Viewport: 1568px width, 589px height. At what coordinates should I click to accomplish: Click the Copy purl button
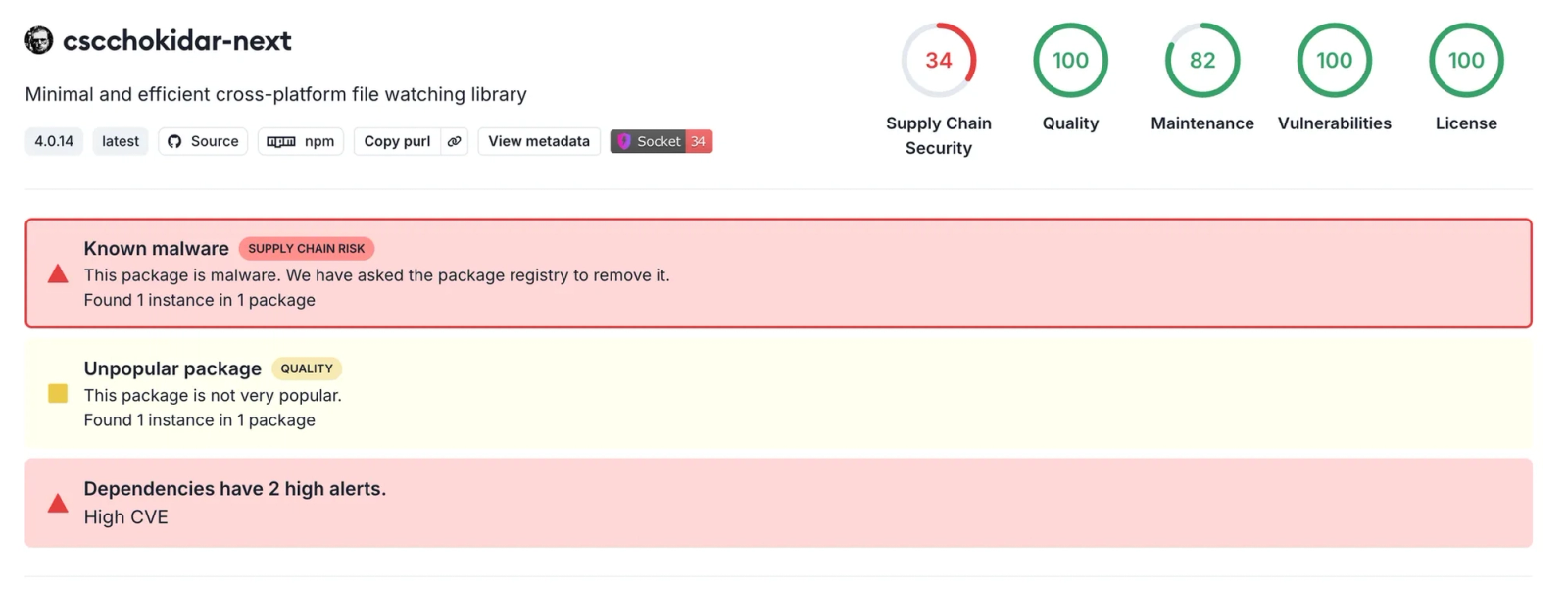pos(397,141)
